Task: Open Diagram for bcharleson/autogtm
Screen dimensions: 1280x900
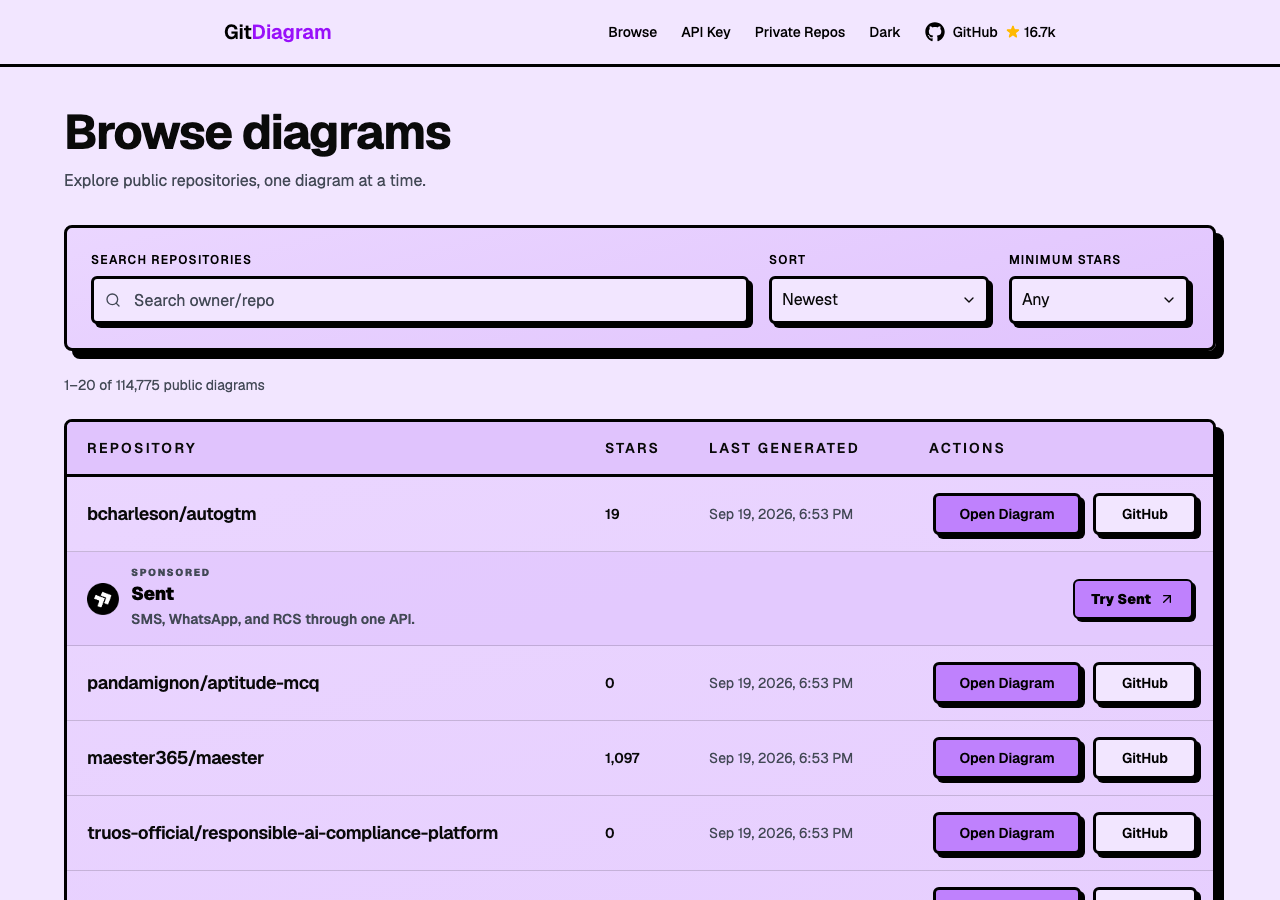Action: coord(1007,514)
